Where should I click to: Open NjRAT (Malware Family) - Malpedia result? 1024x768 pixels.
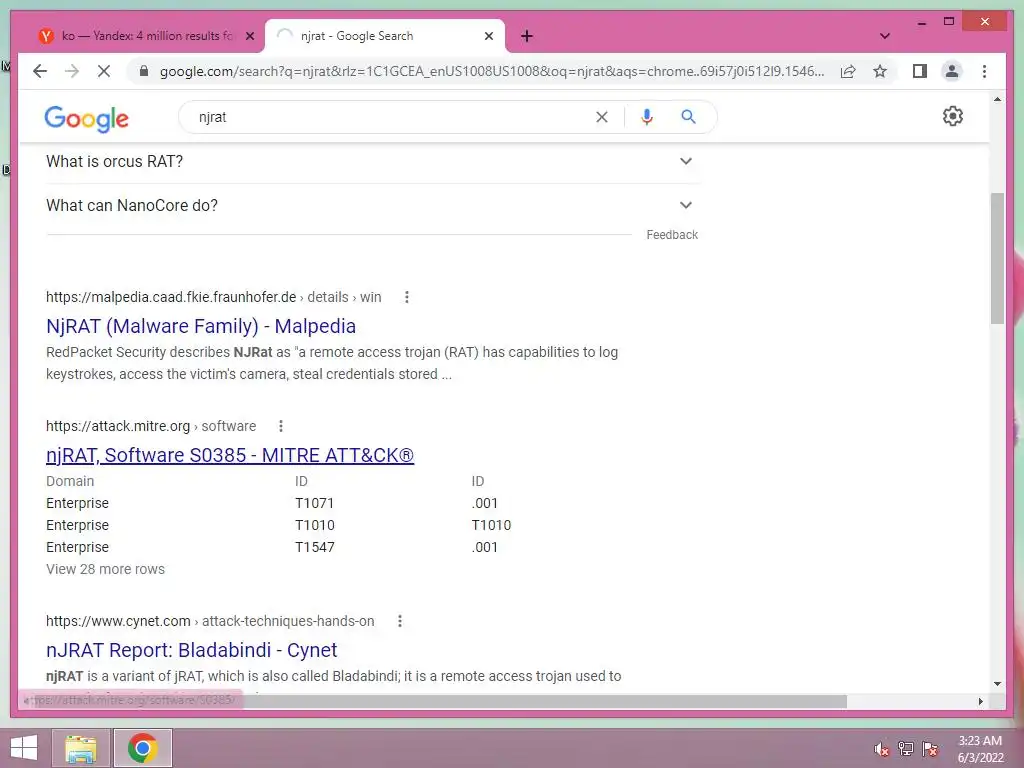[x=200, y=326]
